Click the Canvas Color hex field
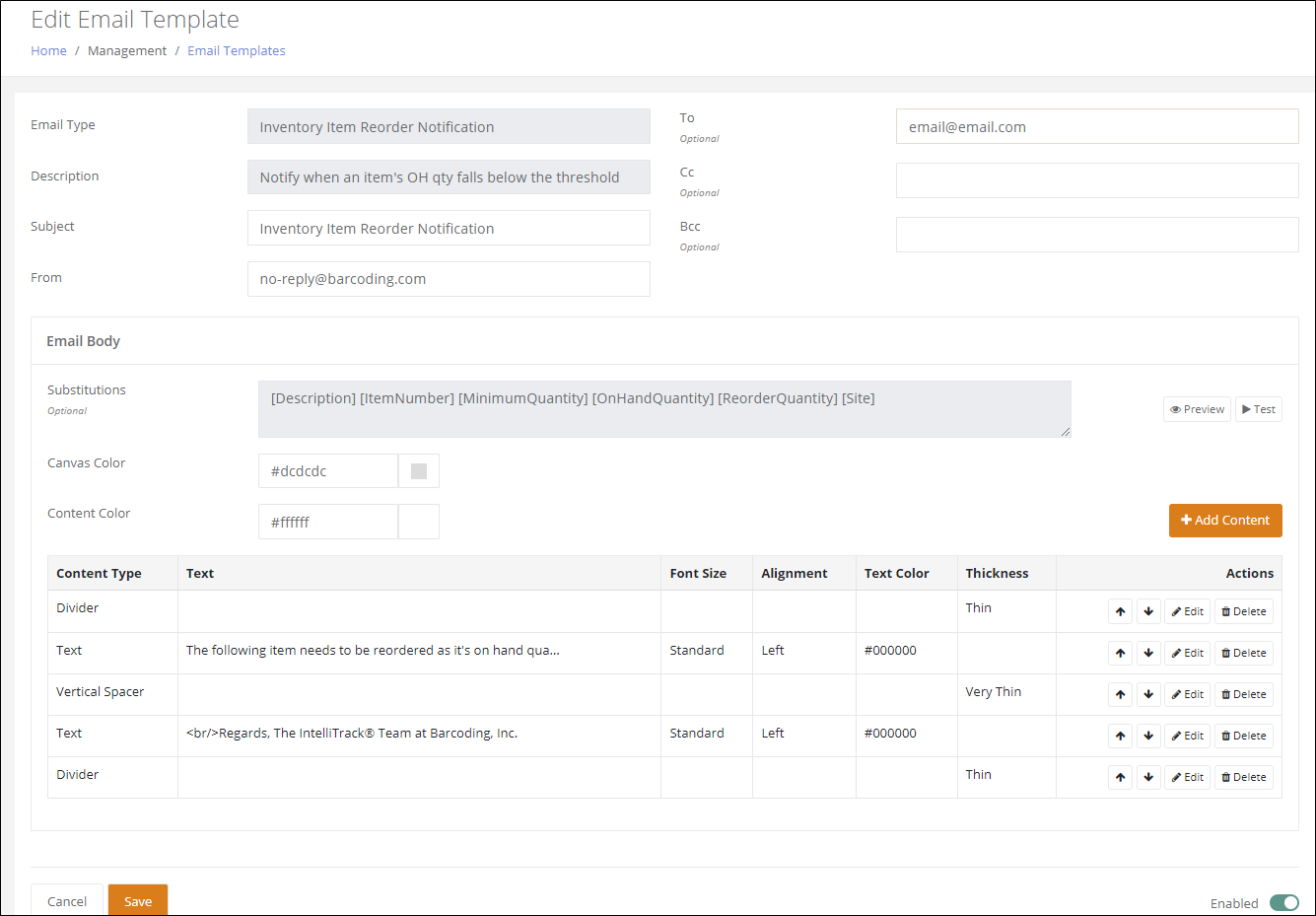Viewport: 1316px width, 916px height. pyautogui.click(x=328, y=471)
